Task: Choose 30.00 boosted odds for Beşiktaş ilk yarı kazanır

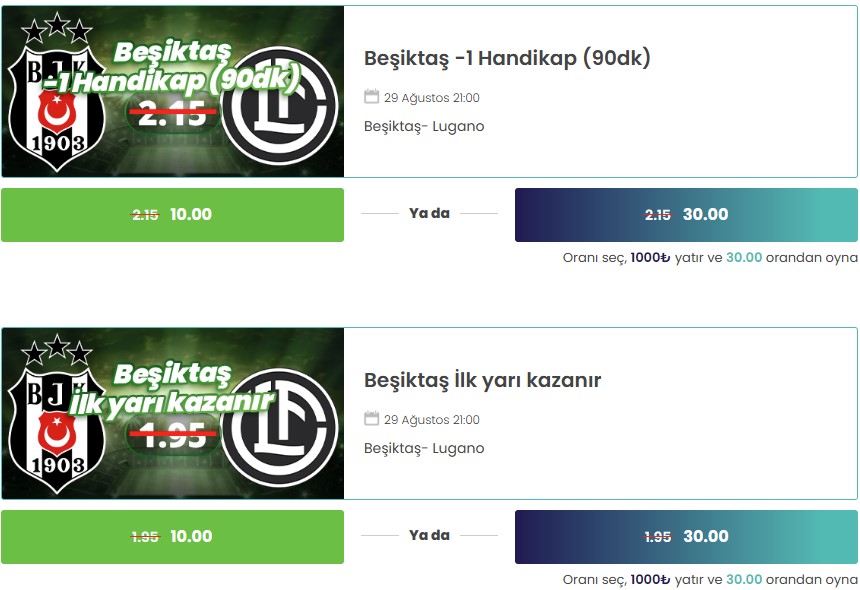Action: pyautogui.click(x=686, y=536)
